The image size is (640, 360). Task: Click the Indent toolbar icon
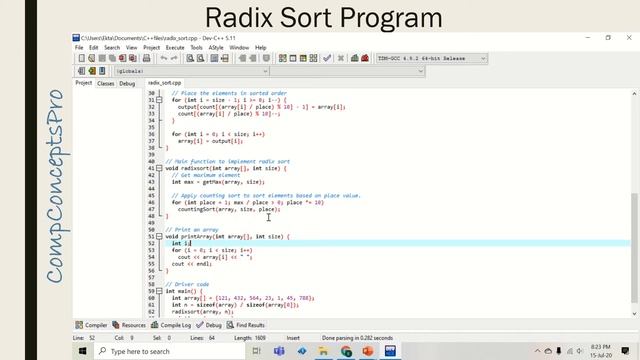click(242, 58)
